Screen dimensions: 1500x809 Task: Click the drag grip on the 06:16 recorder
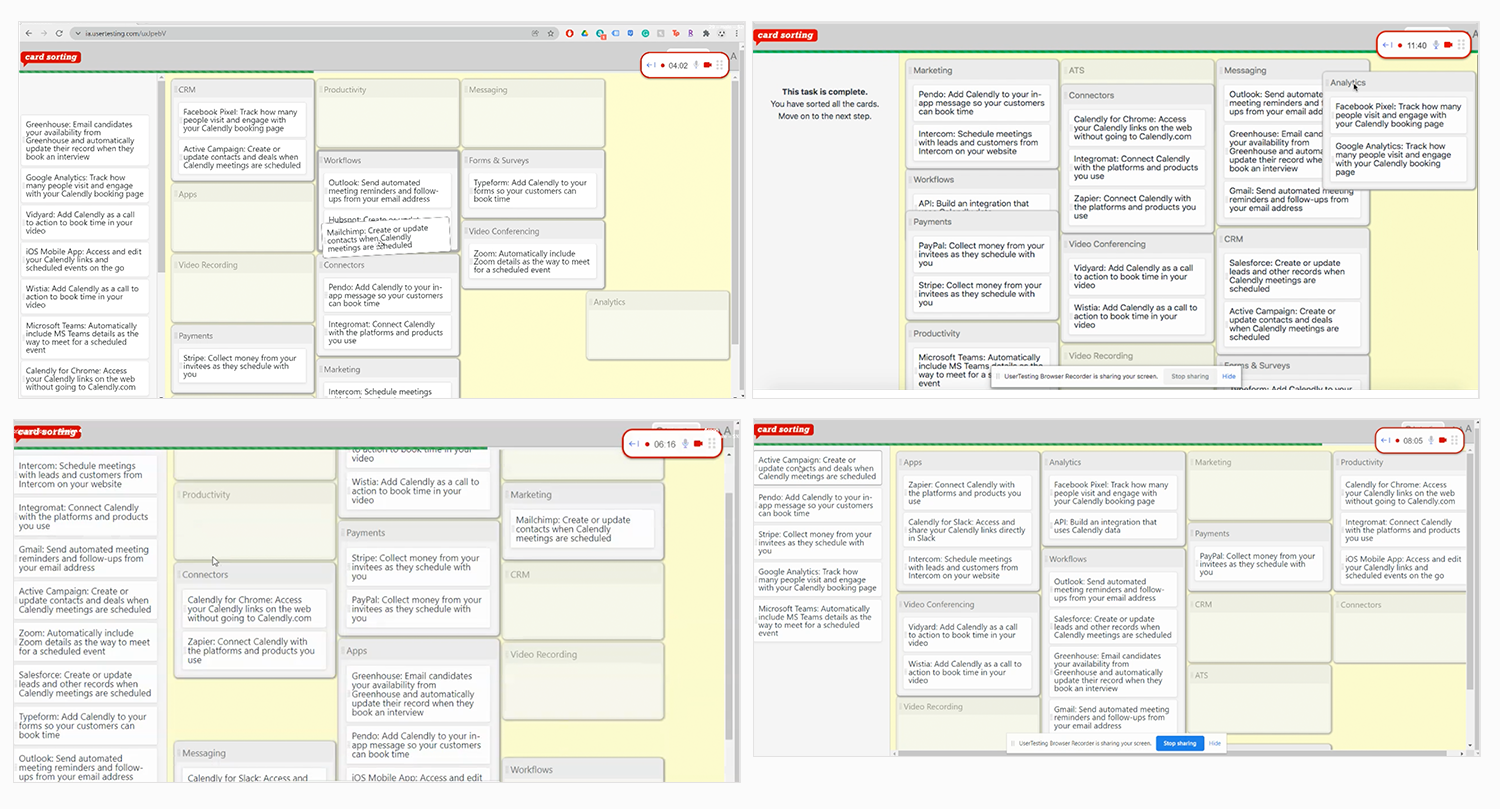pyautogui.click(x=711, y=444)
